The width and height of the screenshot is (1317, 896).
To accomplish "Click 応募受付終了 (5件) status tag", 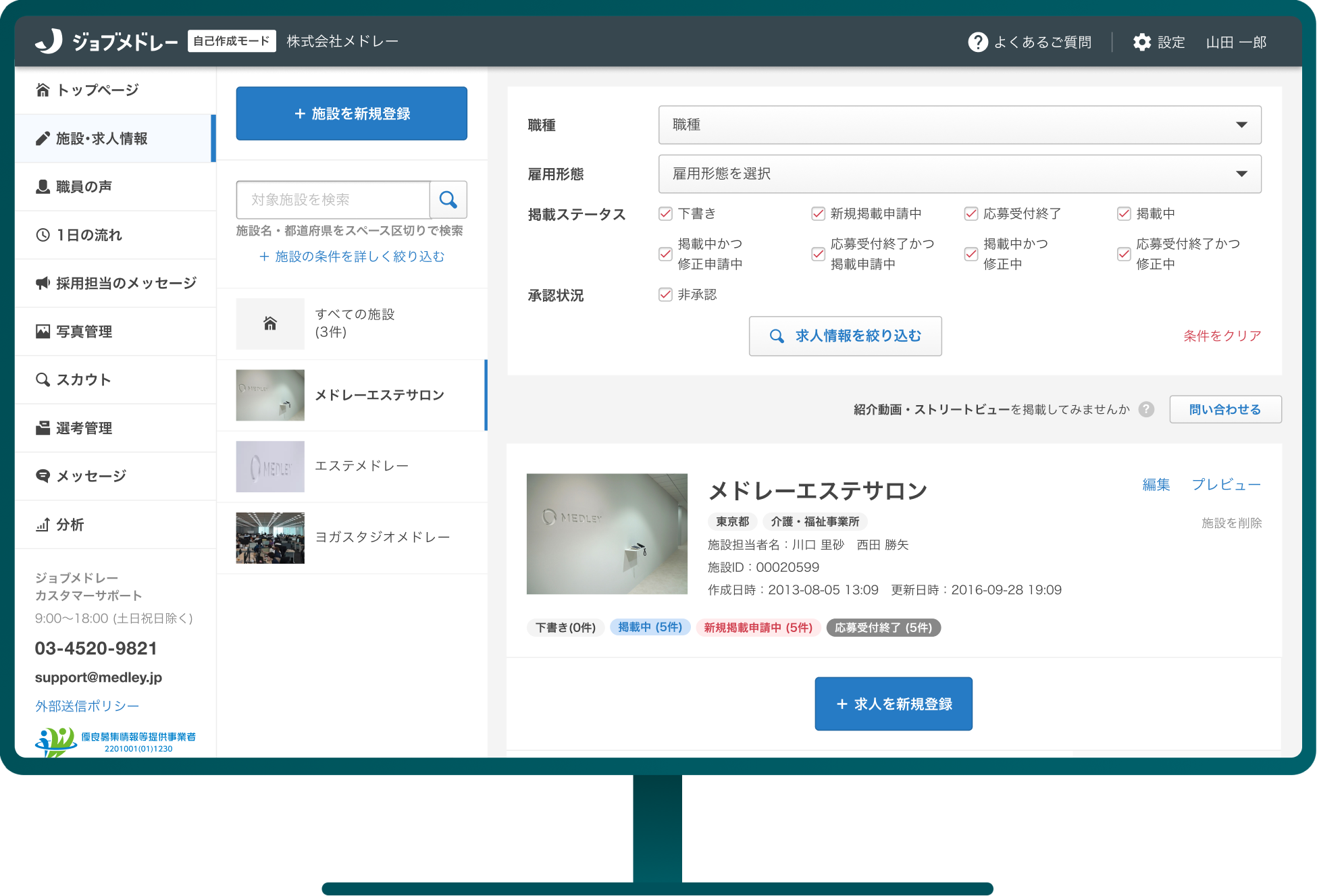I will pos(883,627).
